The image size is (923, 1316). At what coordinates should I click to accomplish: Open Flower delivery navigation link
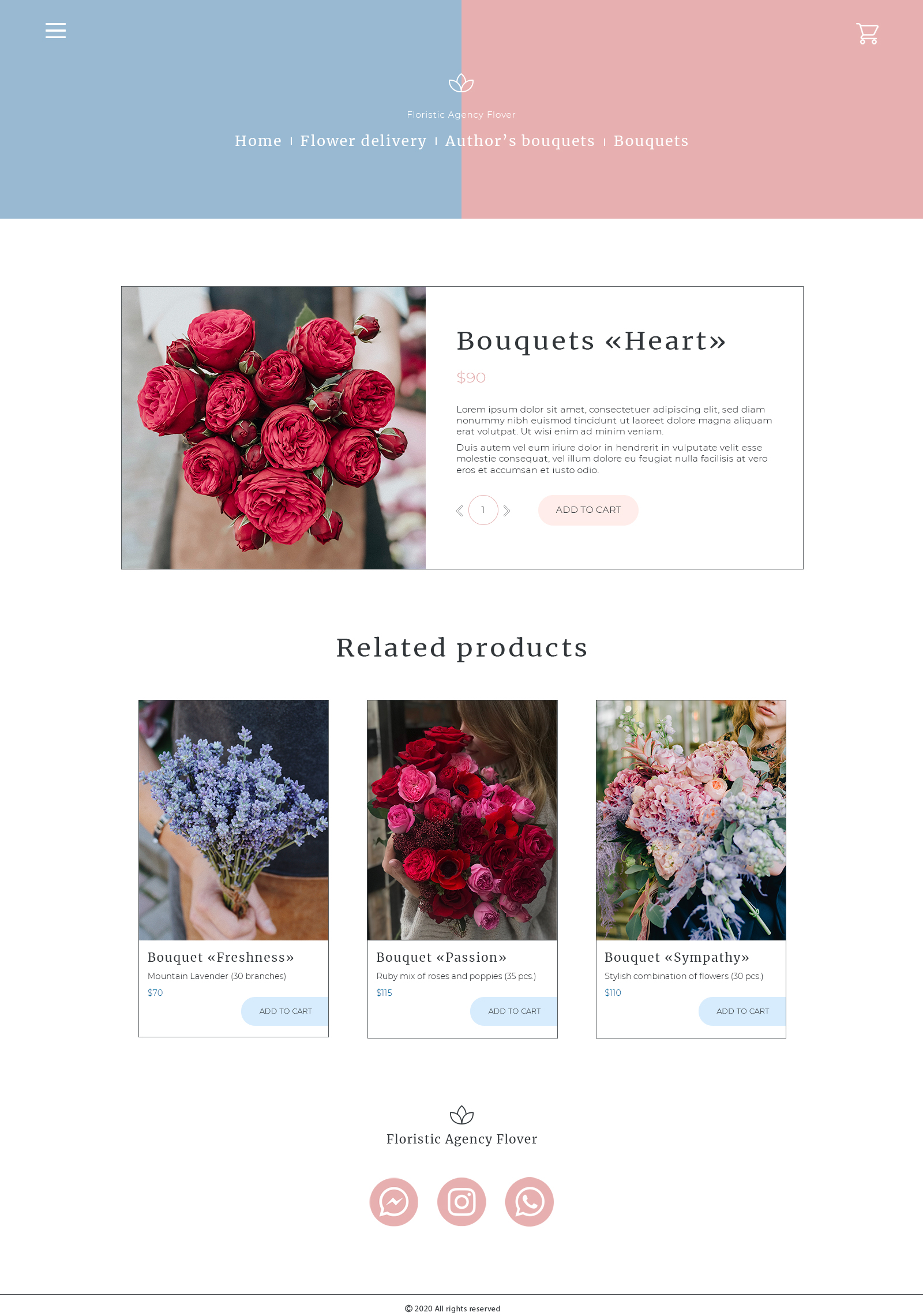[363, 141]
